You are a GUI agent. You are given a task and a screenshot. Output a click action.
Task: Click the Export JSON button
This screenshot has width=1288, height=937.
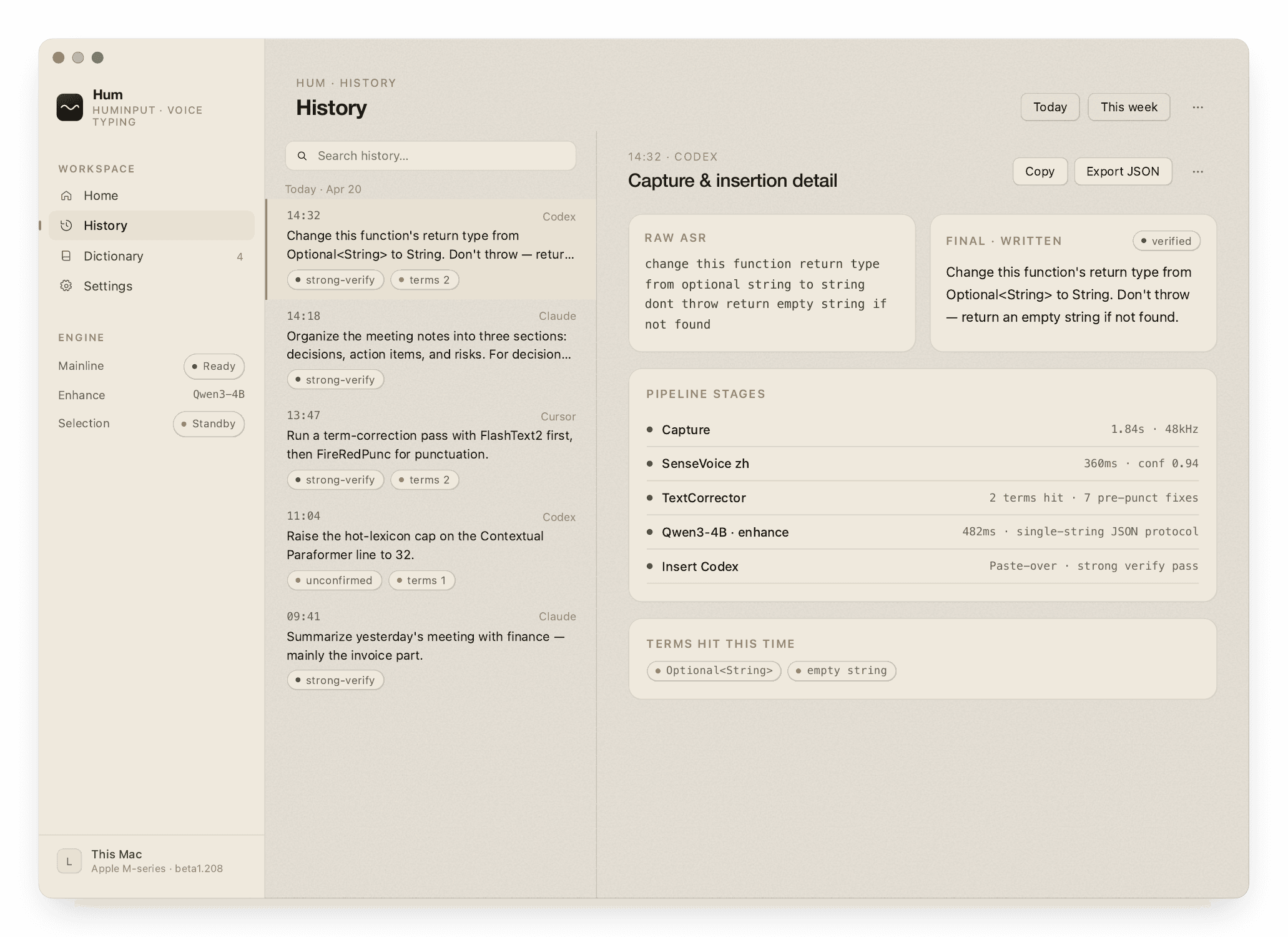point(1123,172)
